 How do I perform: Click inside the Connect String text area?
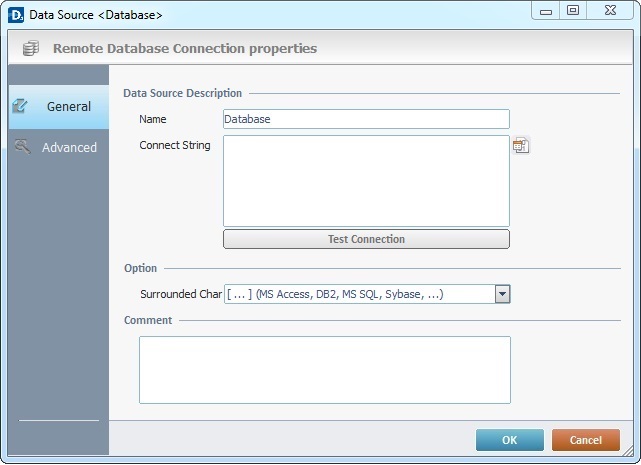coord(366,181)
